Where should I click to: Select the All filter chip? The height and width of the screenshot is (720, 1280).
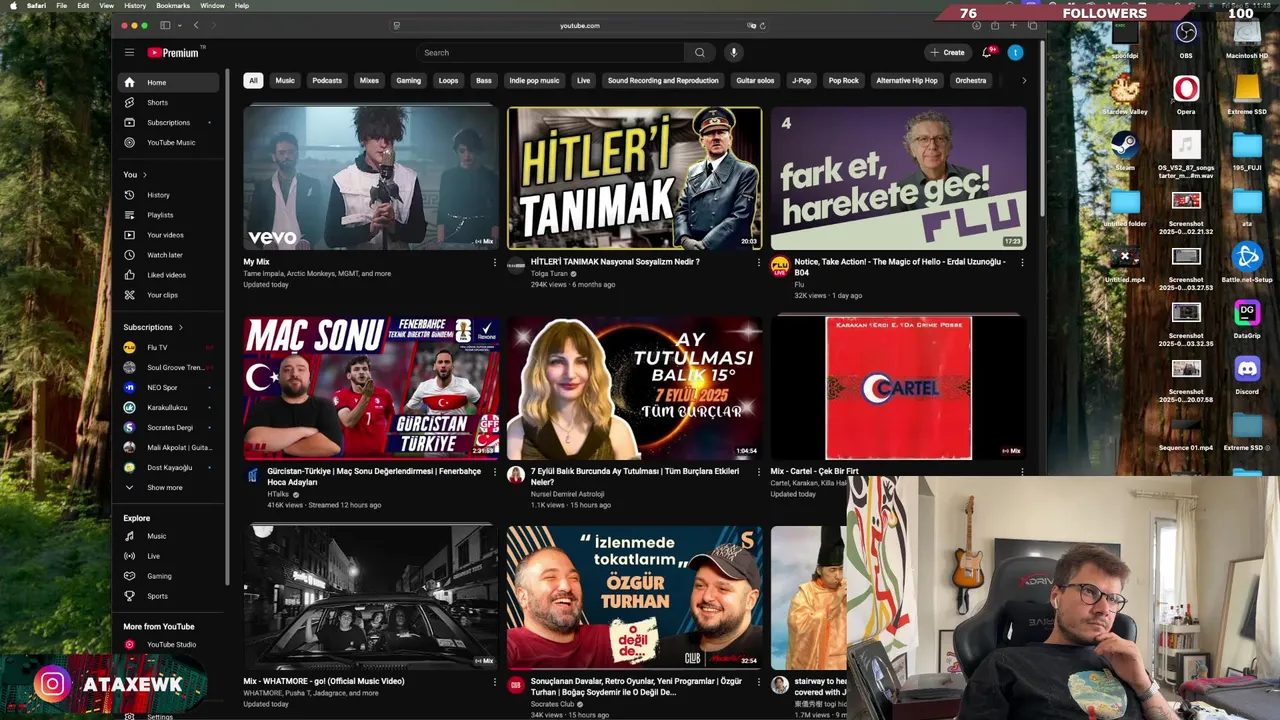[253, 80]
